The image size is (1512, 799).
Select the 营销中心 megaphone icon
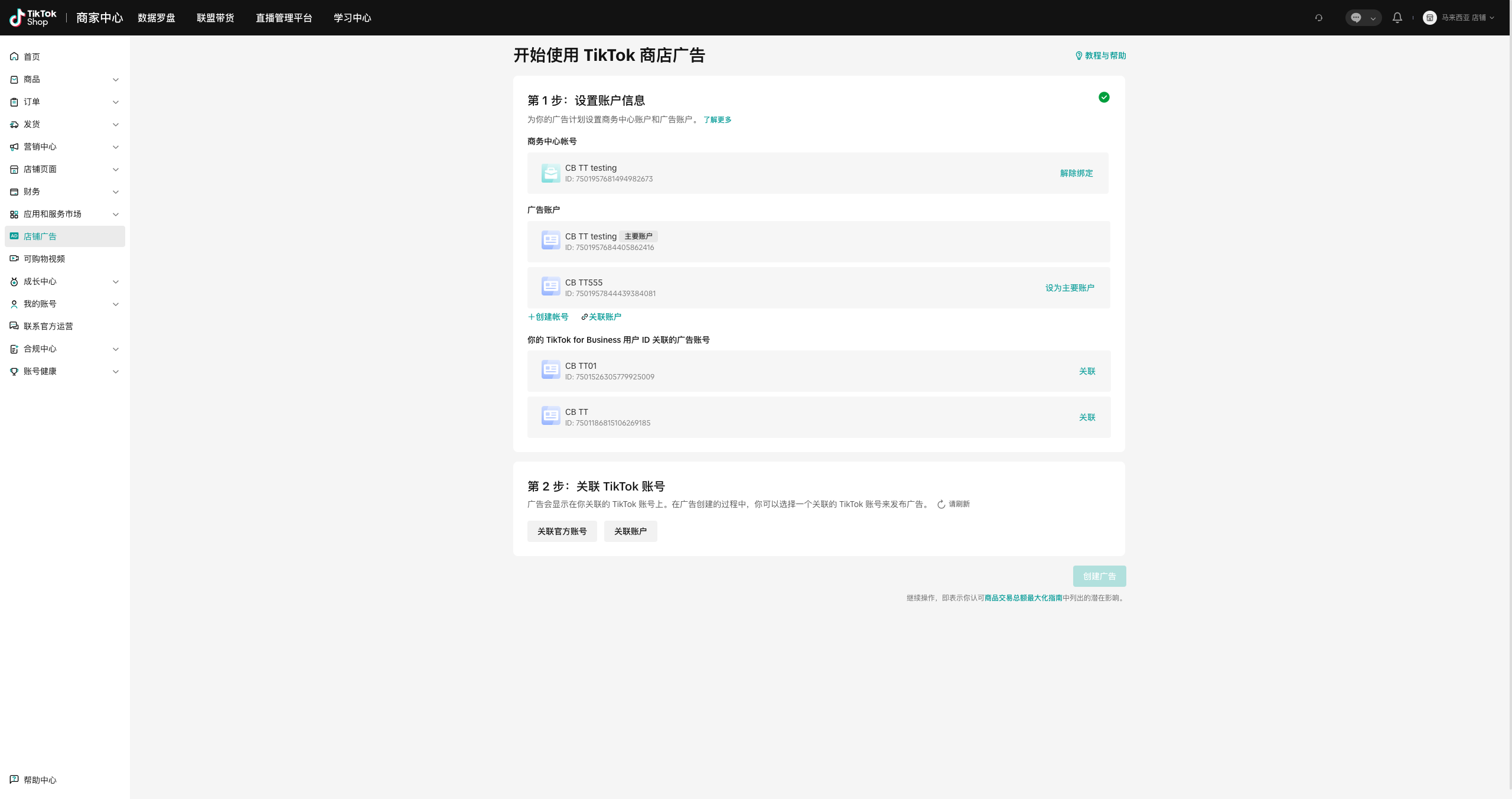point(14,147)
